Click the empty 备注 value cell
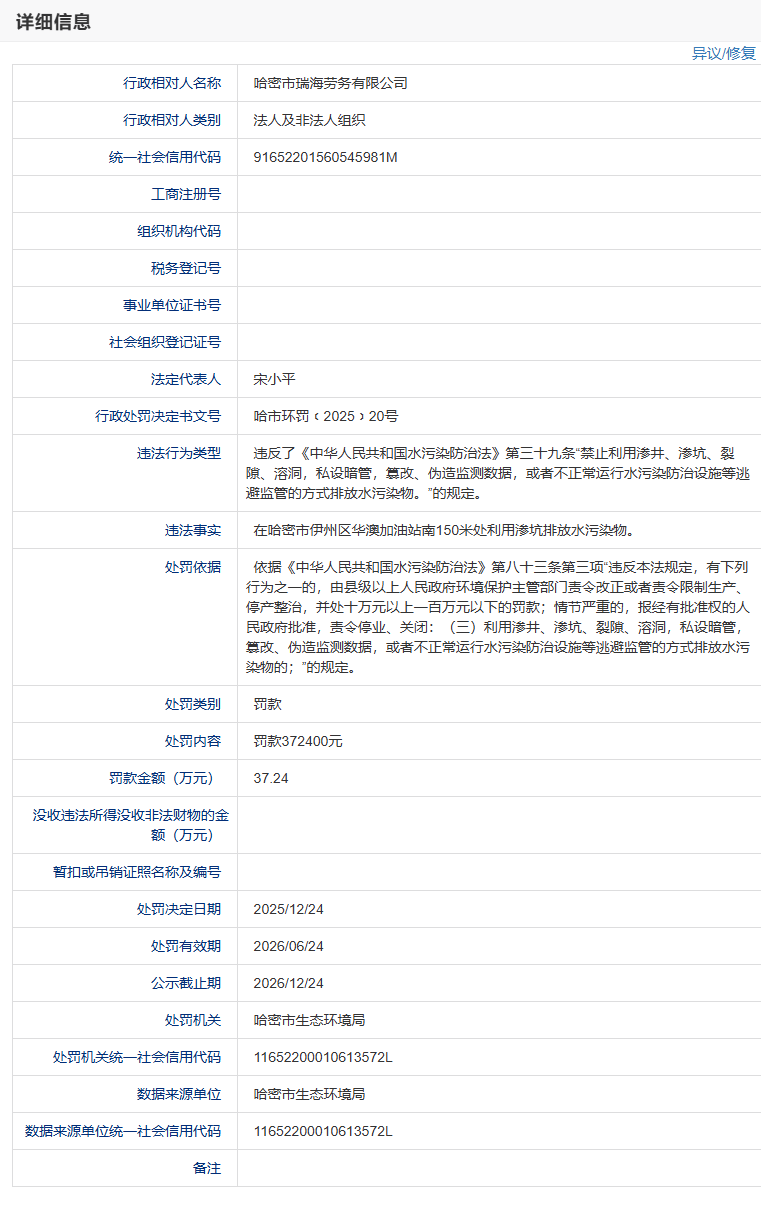This screenshot has height=1206, width=761. pyautogui.click(x=497, y=1168)
